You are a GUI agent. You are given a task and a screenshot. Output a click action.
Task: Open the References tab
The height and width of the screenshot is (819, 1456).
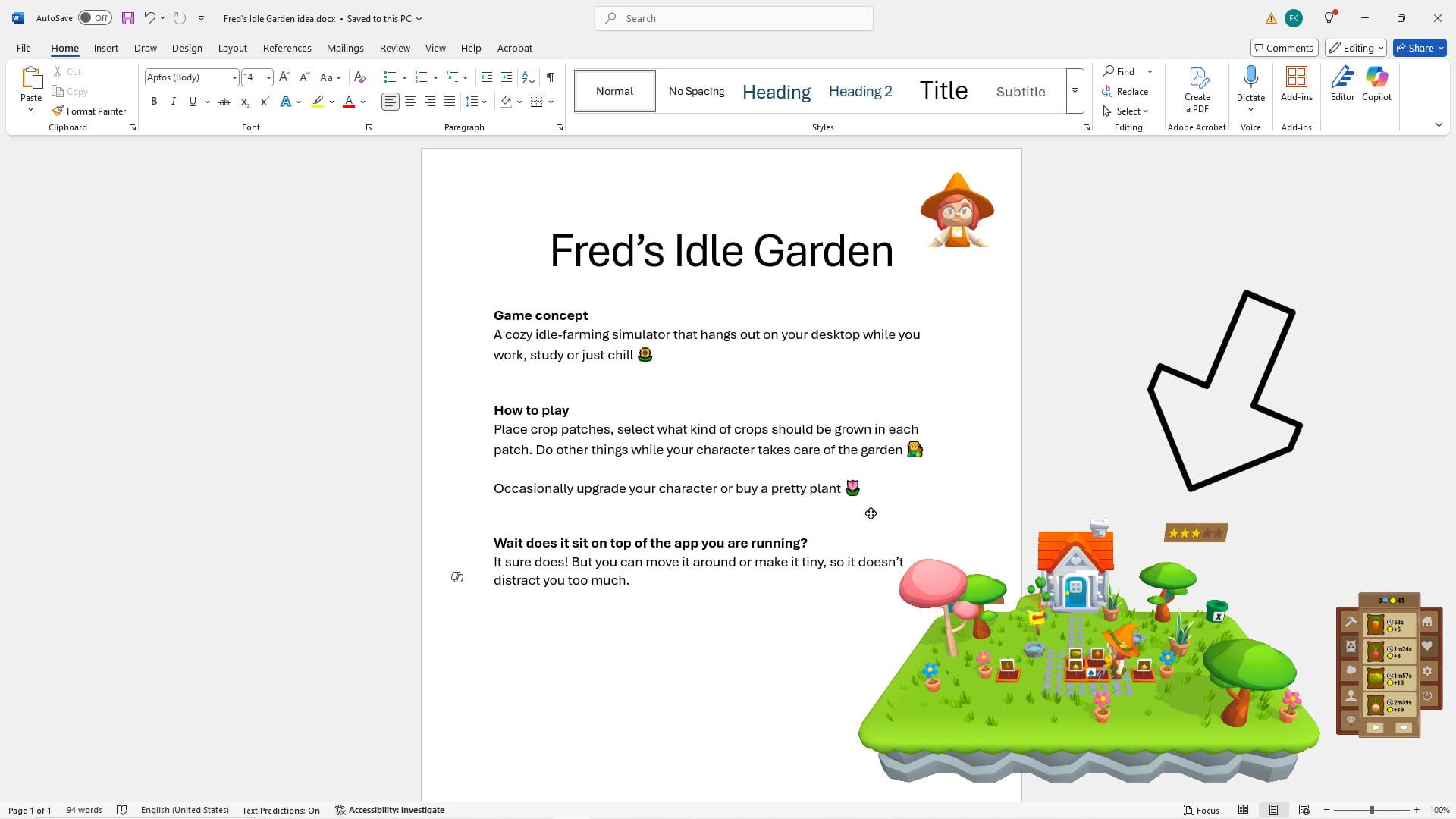[287, 48]
